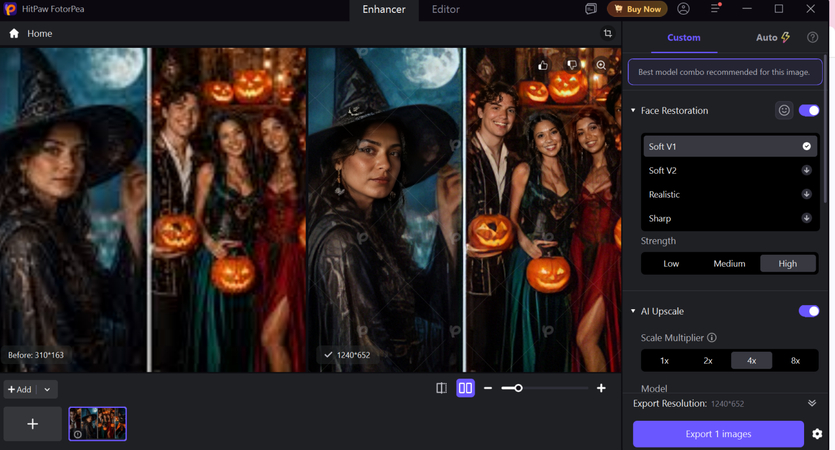The height and width of the screenshot is (450, 835).
Task: Open the user account icon
Action: tap(683, 9)
